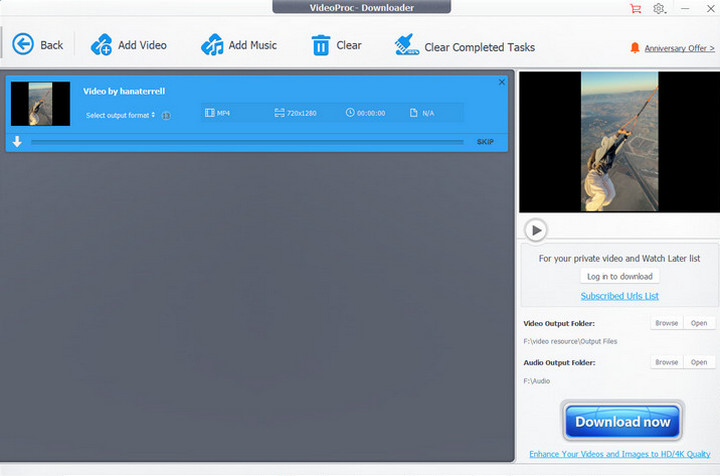Open the Anniversary Offer link
This screenshot has width=720, height=476.
point(680,48)
